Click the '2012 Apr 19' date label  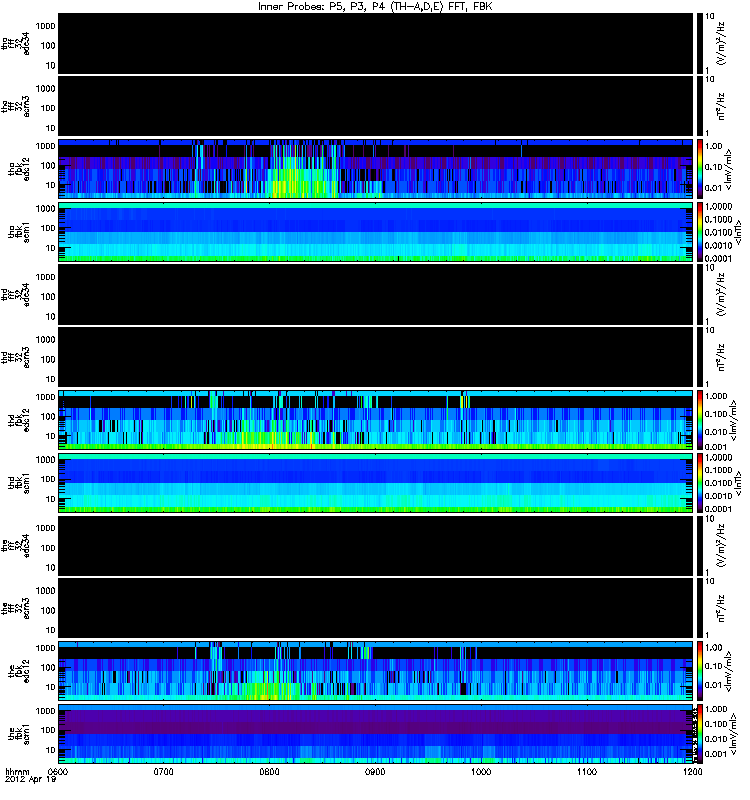click(30, 779)
